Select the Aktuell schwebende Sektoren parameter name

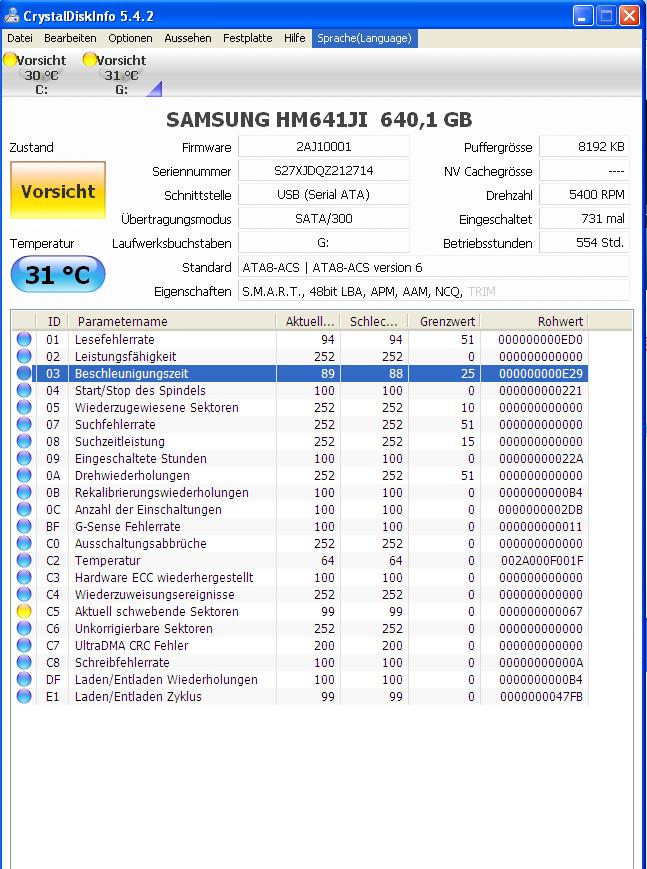pyautogui.click(x=157, y=611)
